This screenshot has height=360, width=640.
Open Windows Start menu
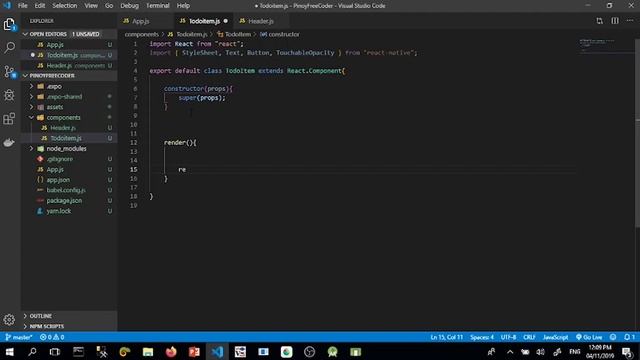click(9, 352)
